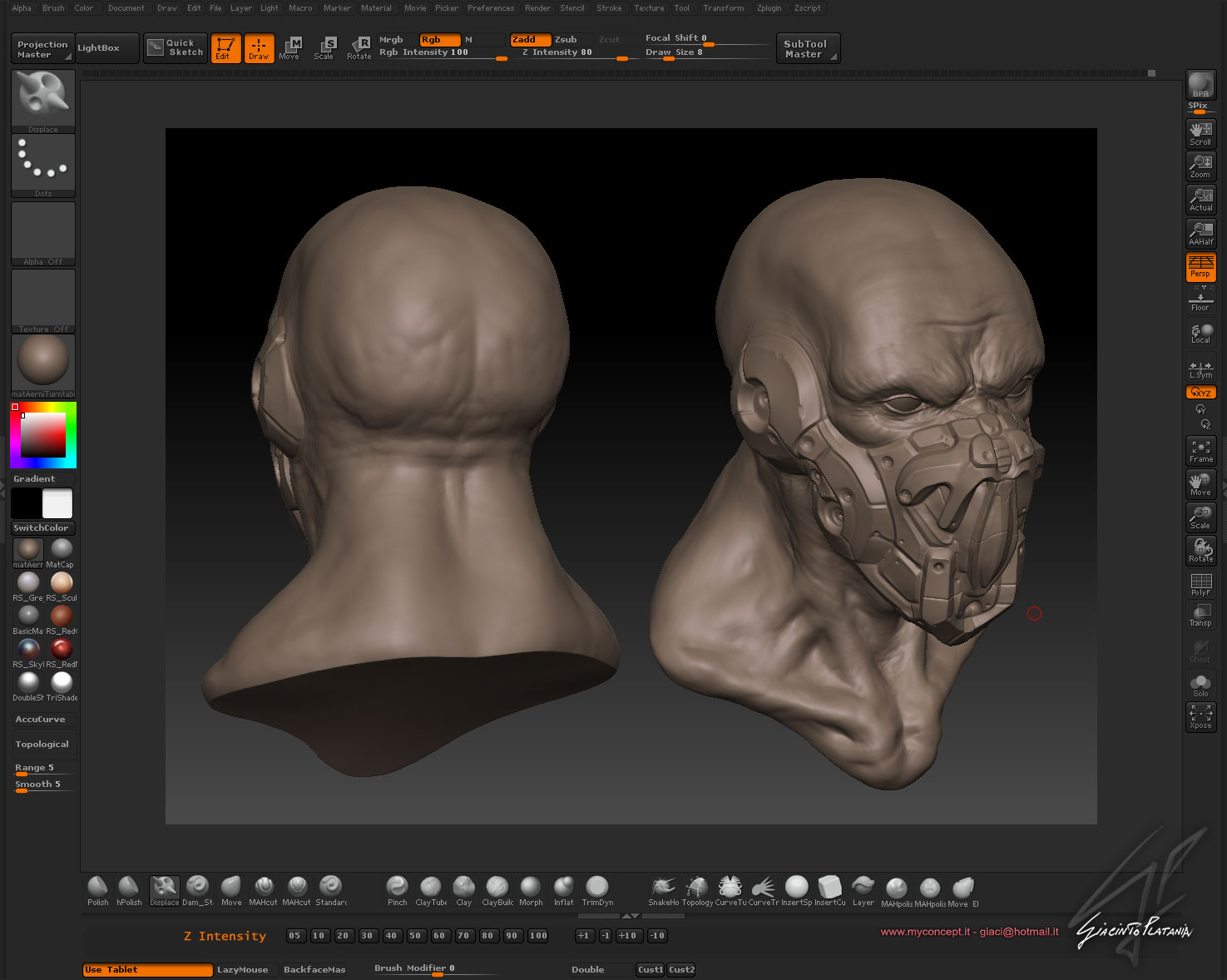Toggle Perspective (Persp) view

coord(1200,267)
